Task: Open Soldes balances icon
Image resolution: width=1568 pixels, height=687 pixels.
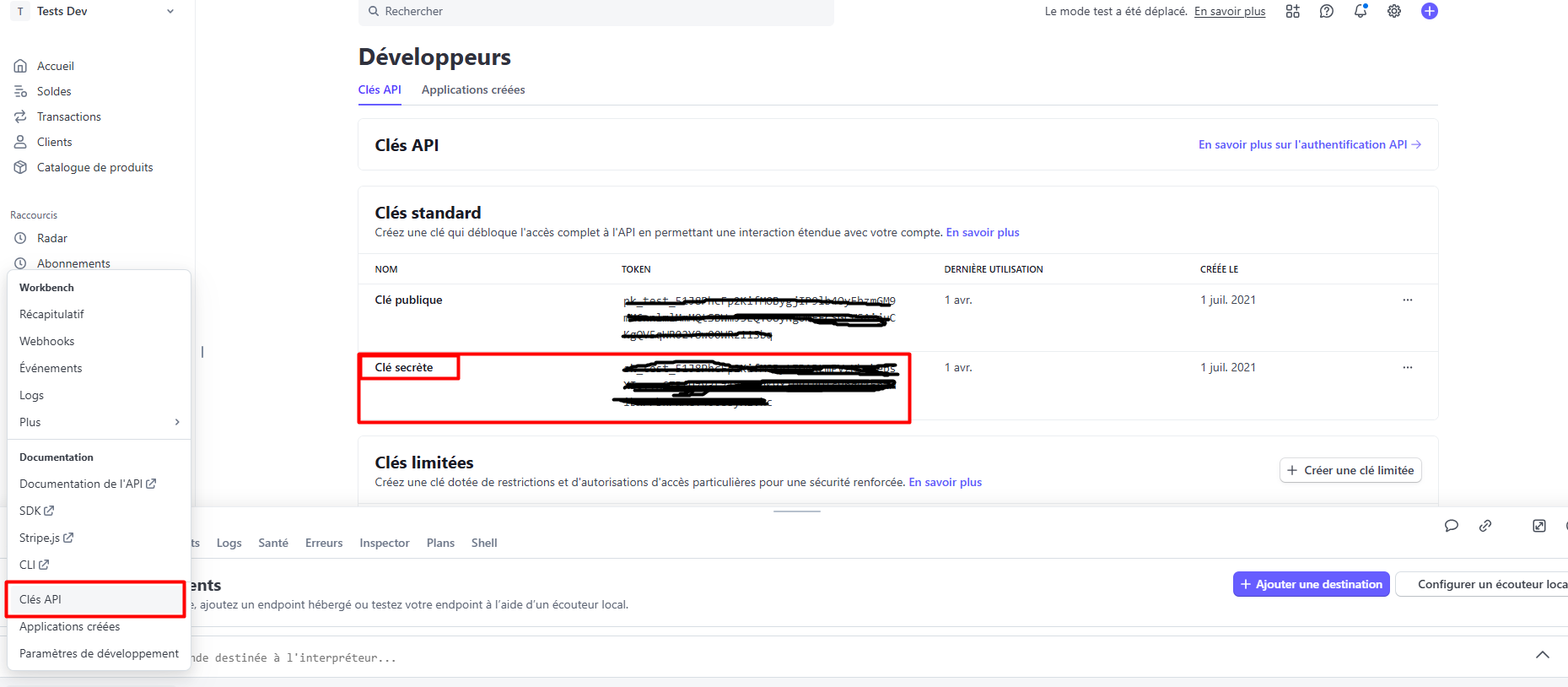Action: (20, 91)
